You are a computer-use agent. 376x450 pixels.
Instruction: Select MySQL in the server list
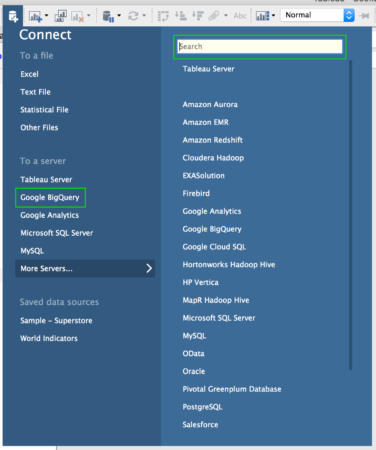pos(194,336)
